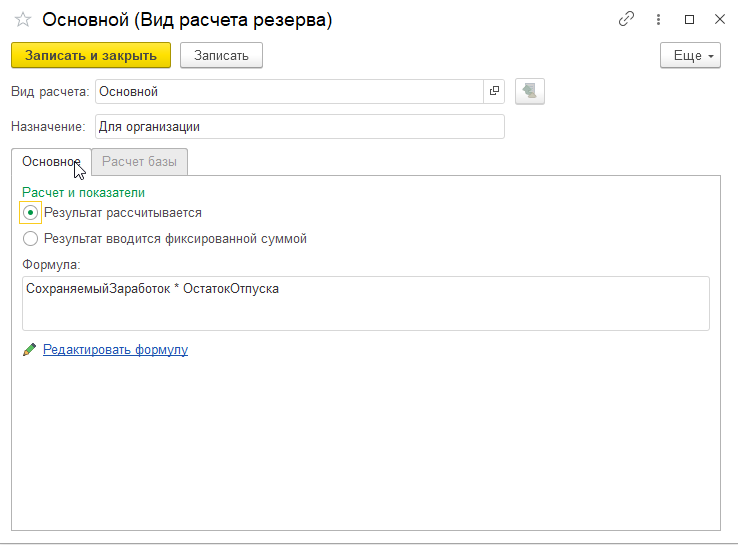Click the icon button beside Вид расчета field
The width and height of the screenshot is (738, 545).
click(530, 91)
